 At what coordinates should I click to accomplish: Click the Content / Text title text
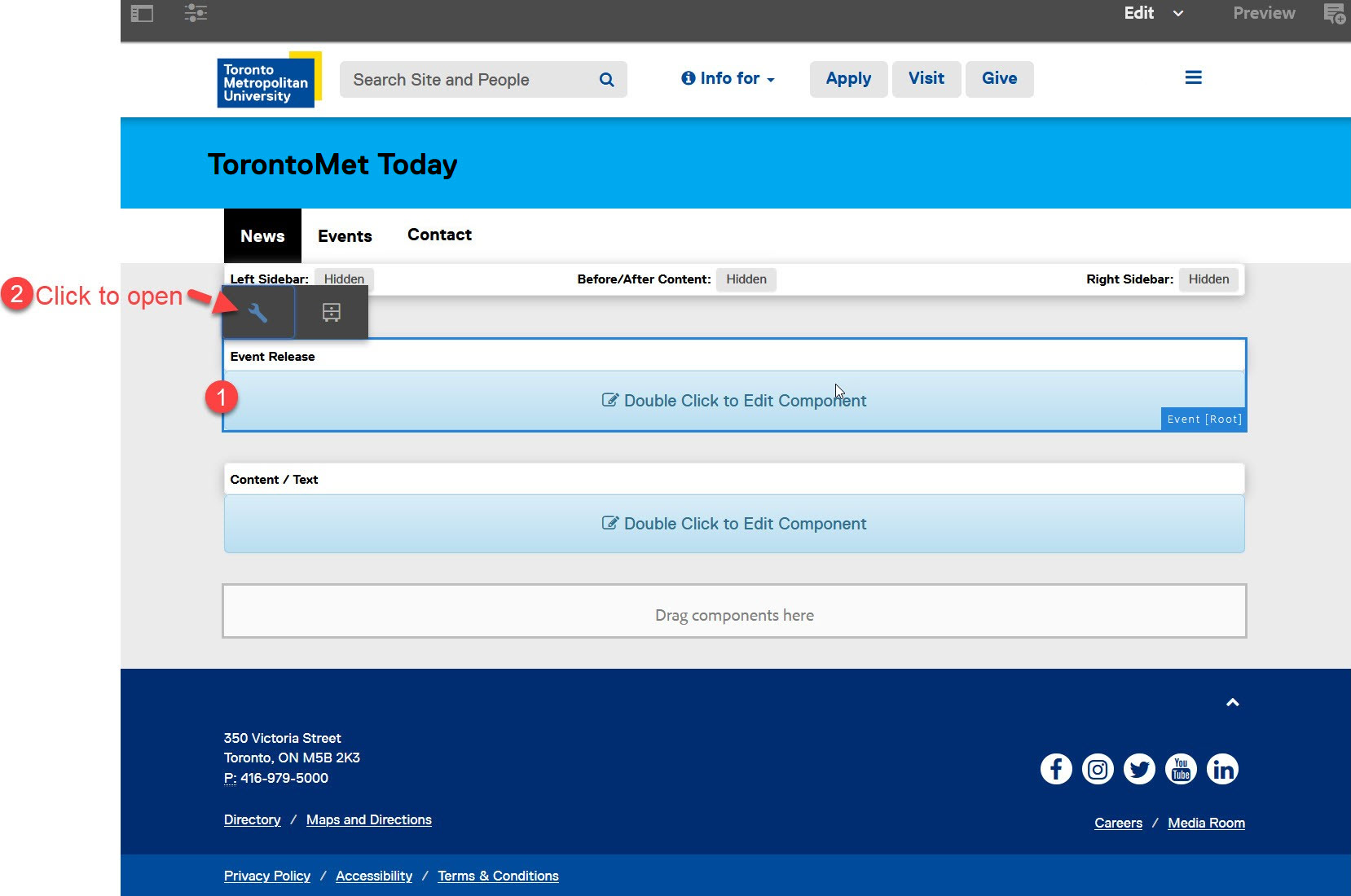(x=274, y=480)
